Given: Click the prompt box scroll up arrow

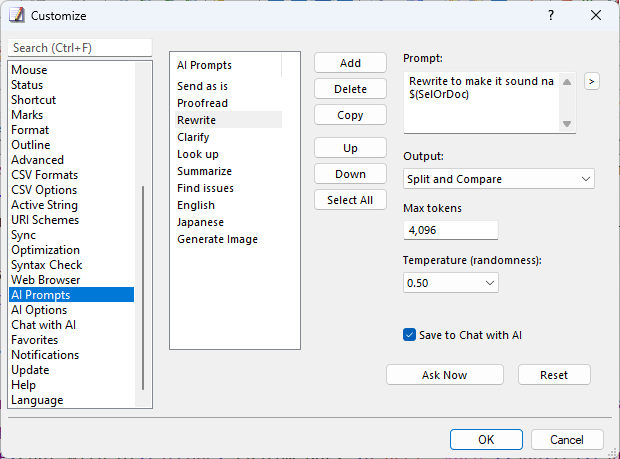Looking at the screenshot, I should [x=567, y=82].
